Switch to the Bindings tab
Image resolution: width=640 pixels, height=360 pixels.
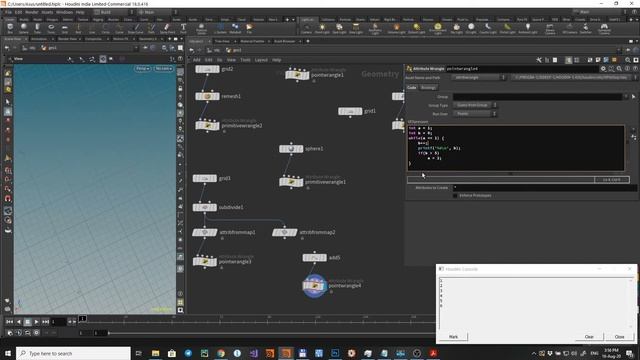click(x=428, y=87)
